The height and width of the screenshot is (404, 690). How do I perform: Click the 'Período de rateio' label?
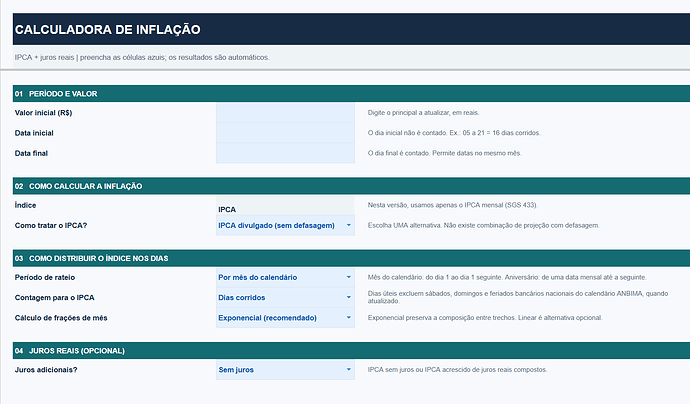point(45,277)
